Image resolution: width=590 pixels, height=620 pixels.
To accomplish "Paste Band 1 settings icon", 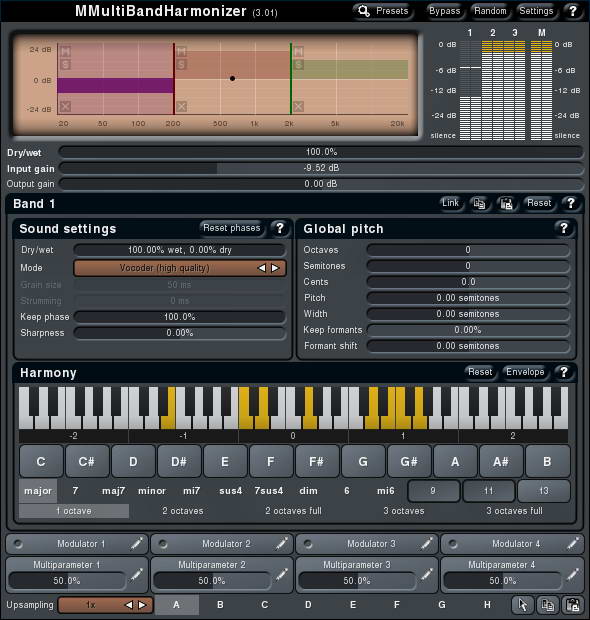I will tap(507, 204).
